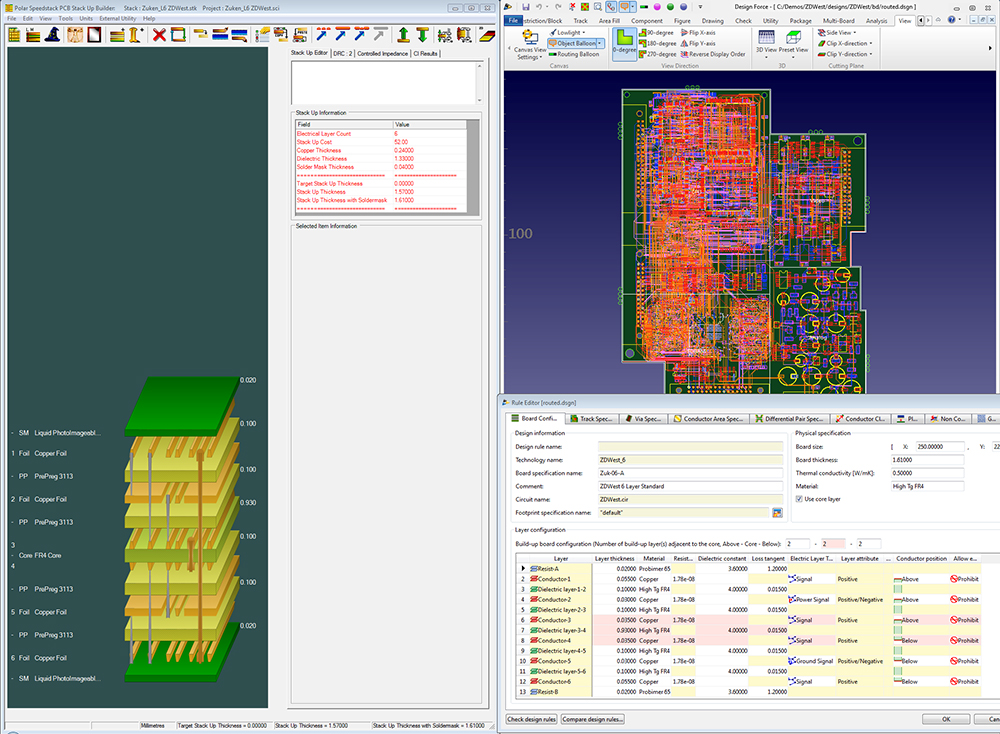Click the Compare design rules button
This screenshot has height=734, width=1000.
tap(594, 719)
